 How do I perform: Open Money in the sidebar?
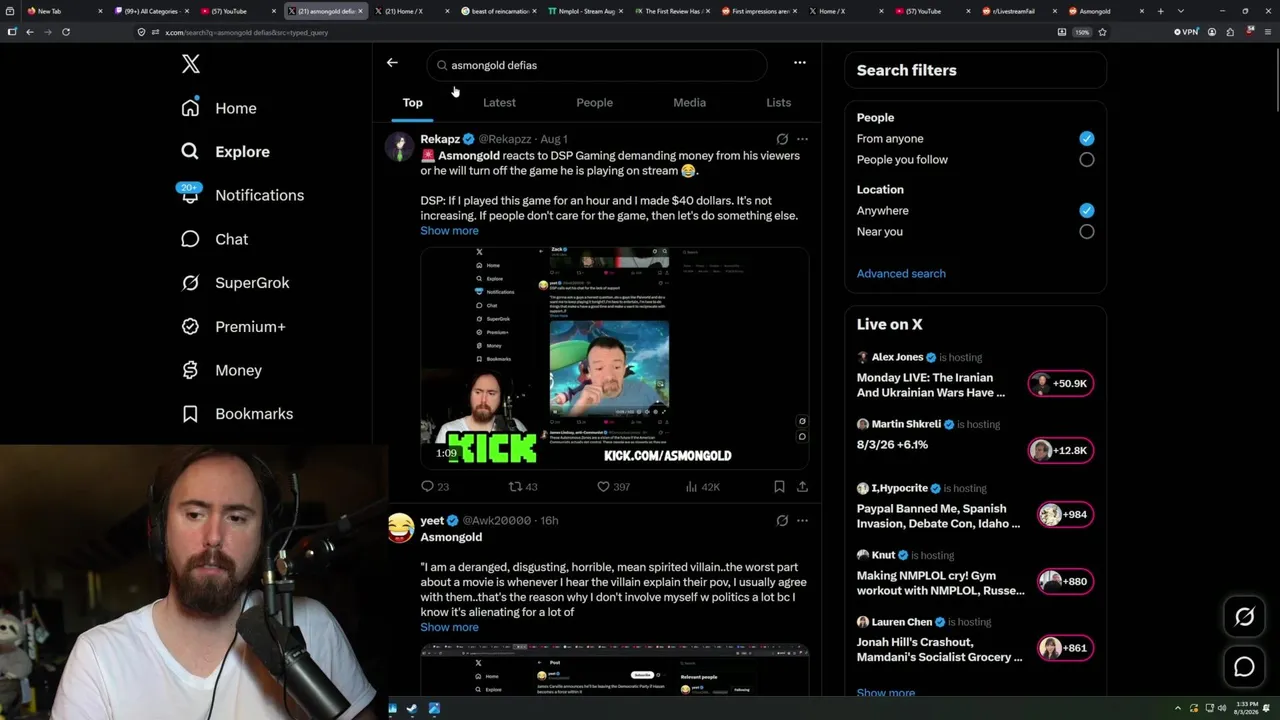(221, 370)
